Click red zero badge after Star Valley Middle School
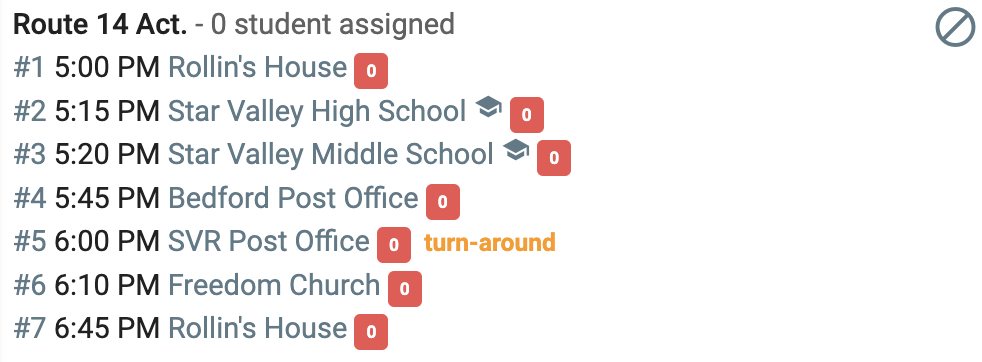 (554, 158)
